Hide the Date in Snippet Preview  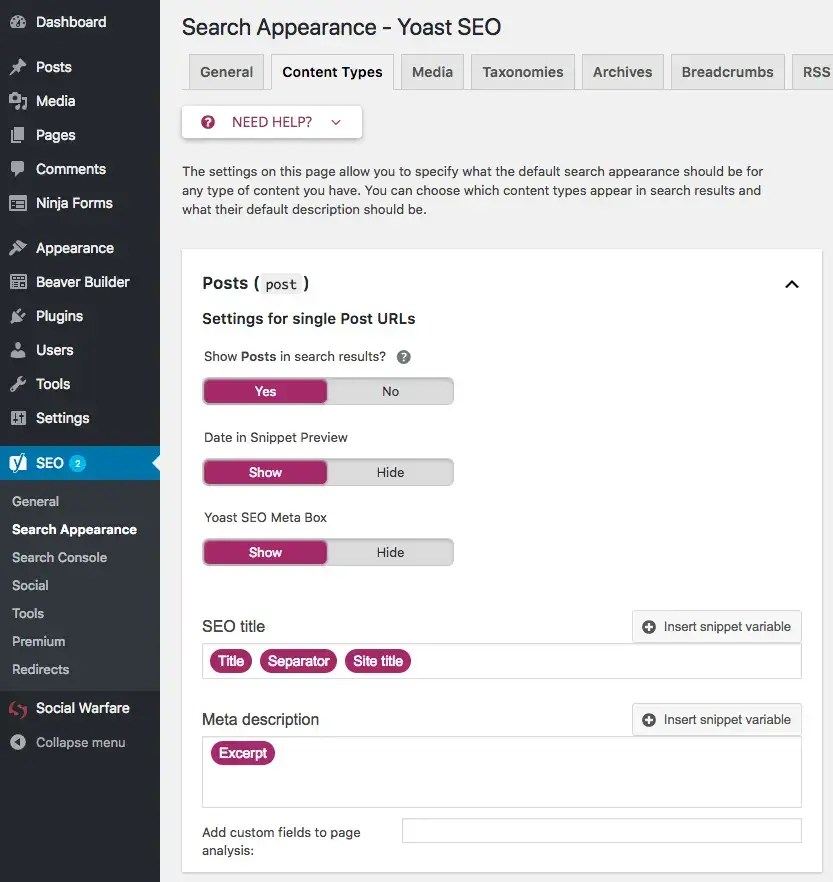[390, 472]
